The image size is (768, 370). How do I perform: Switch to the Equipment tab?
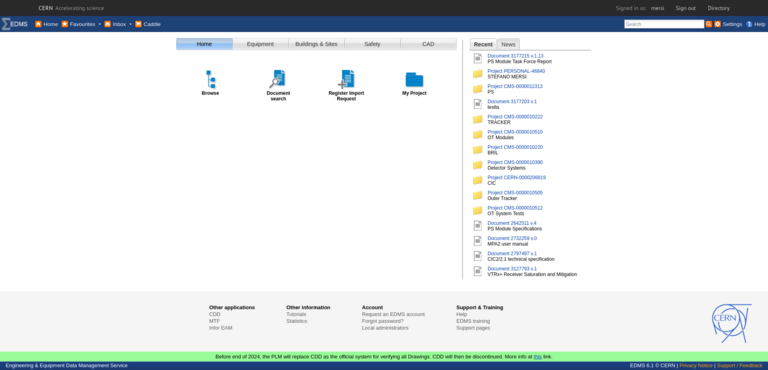pyautogui.click(x=260, y=44)
